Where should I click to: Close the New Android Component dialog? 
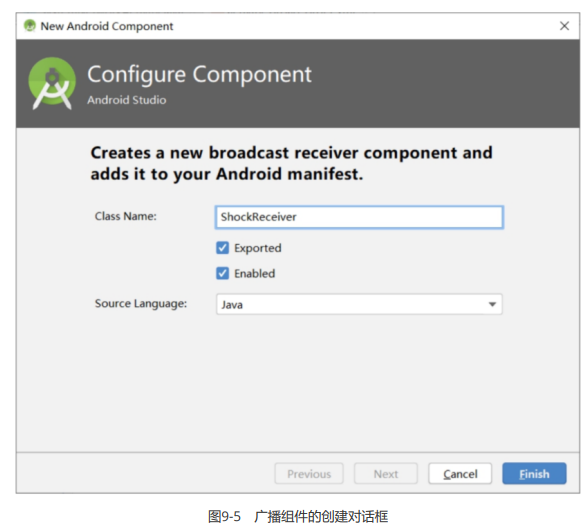[x=564, y=26]
